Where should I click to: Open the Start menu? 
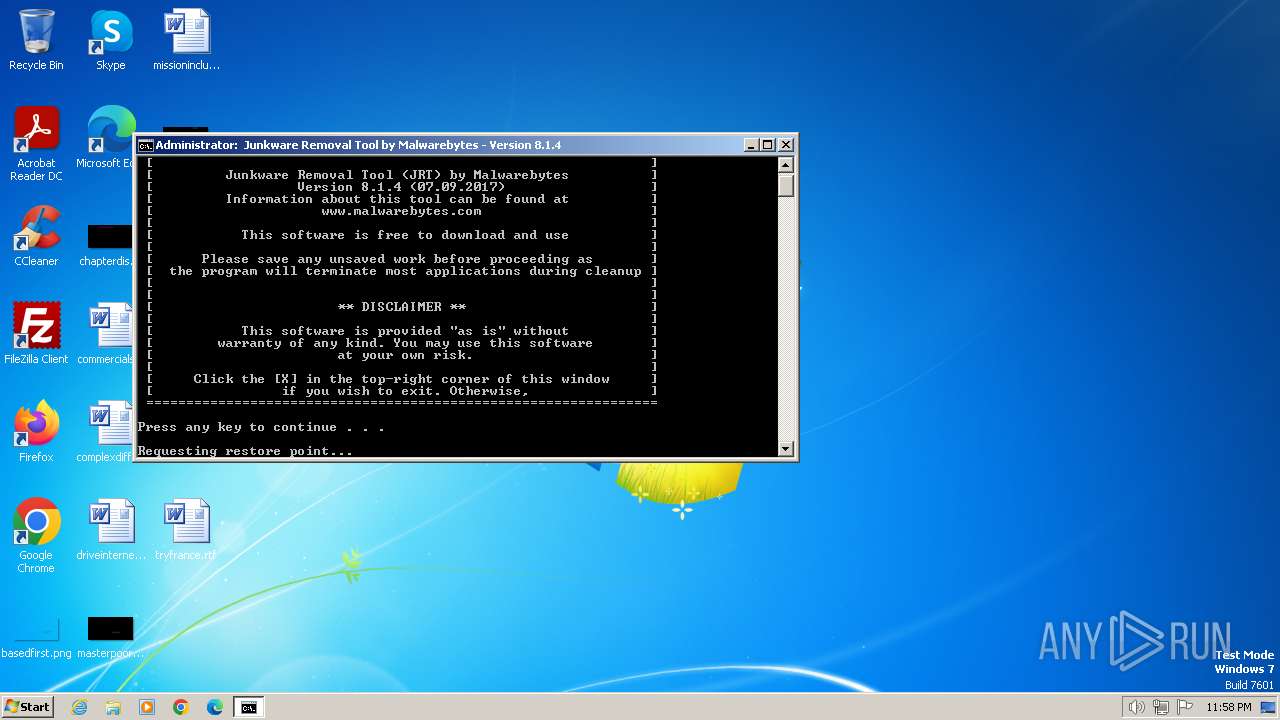click(x=27, y=707)
